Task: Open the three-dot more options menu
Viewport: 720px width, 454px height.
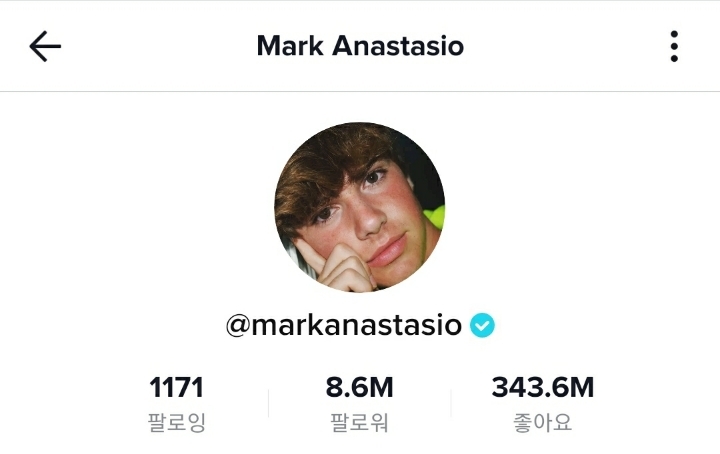Action: [x=674, y=46]
